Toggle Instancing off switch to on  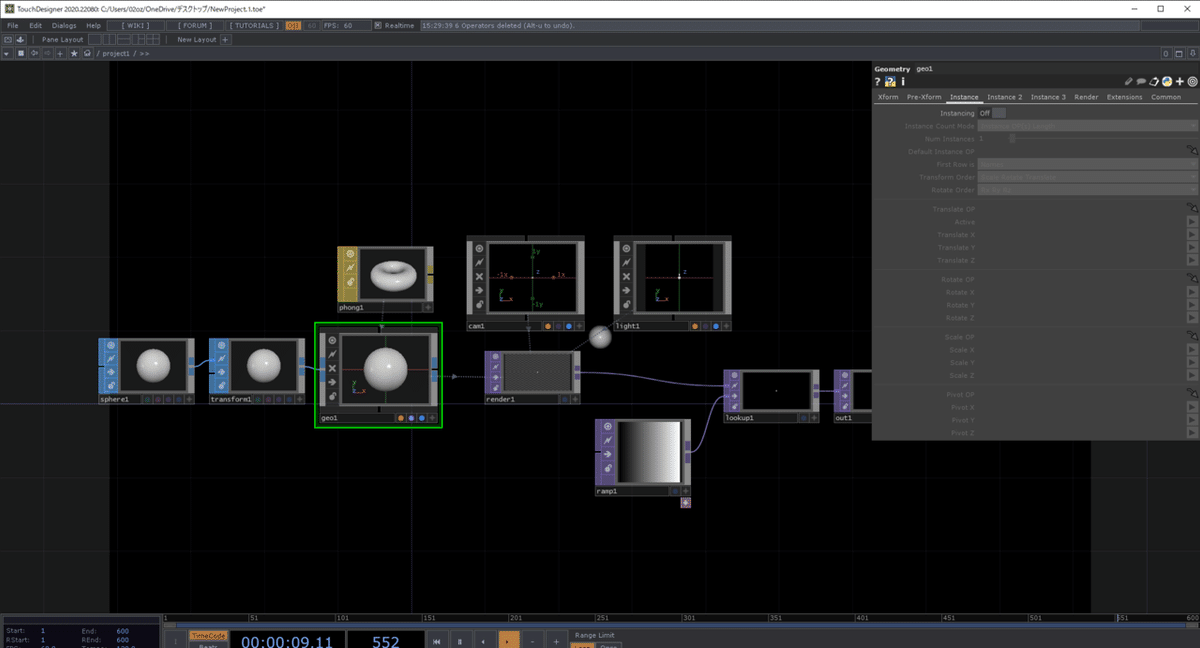[999, 113]
